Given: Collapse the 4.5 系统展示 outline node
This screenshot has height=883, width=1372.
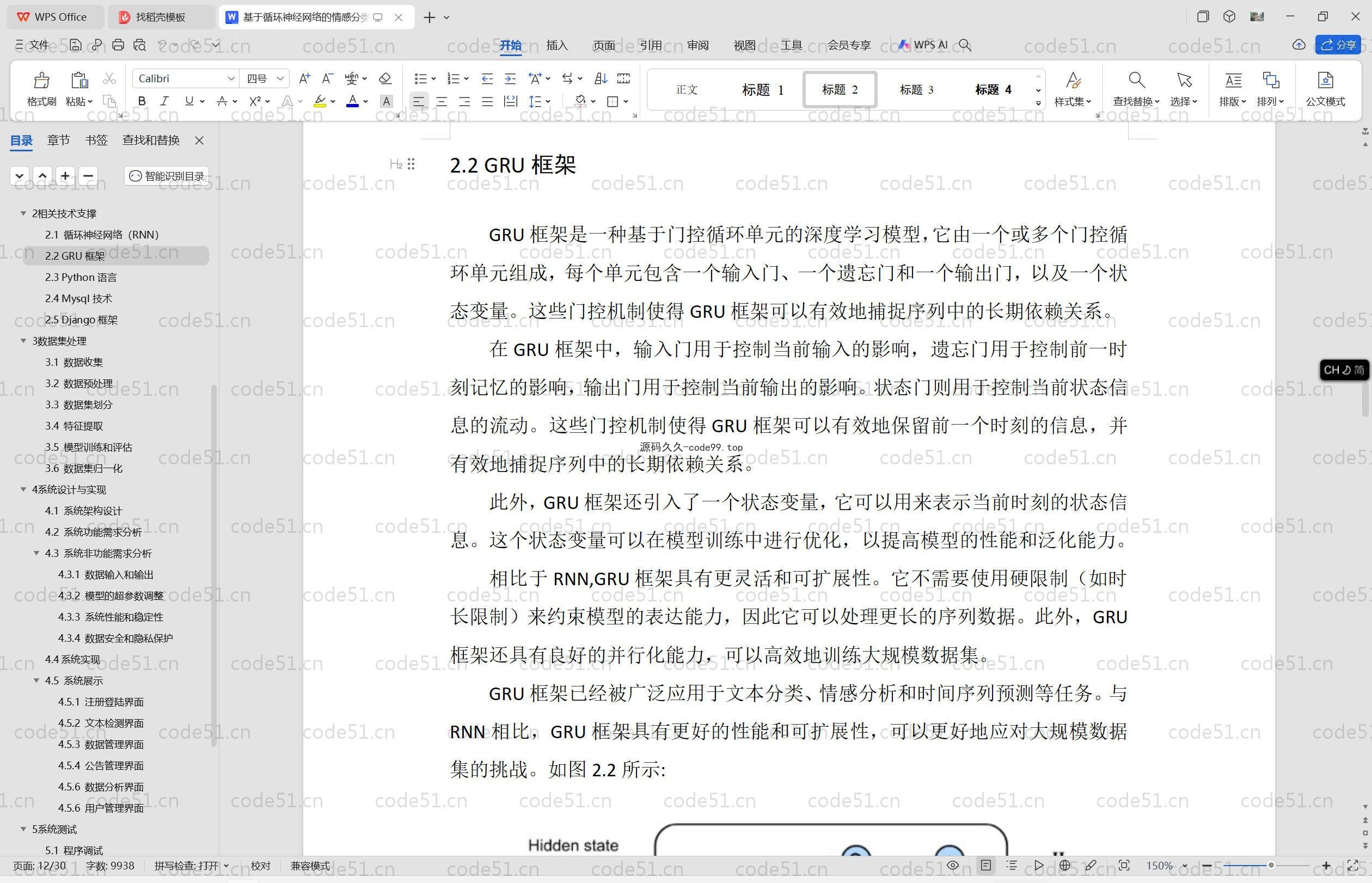Looking at the screenshot, I should pyautogui.click(x=36, y=680).
